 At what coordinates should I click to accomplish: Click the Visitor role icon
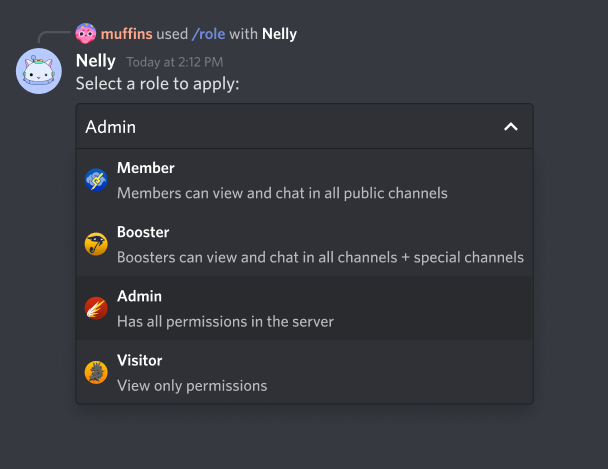pyautogui.click(x=96, y=372)
